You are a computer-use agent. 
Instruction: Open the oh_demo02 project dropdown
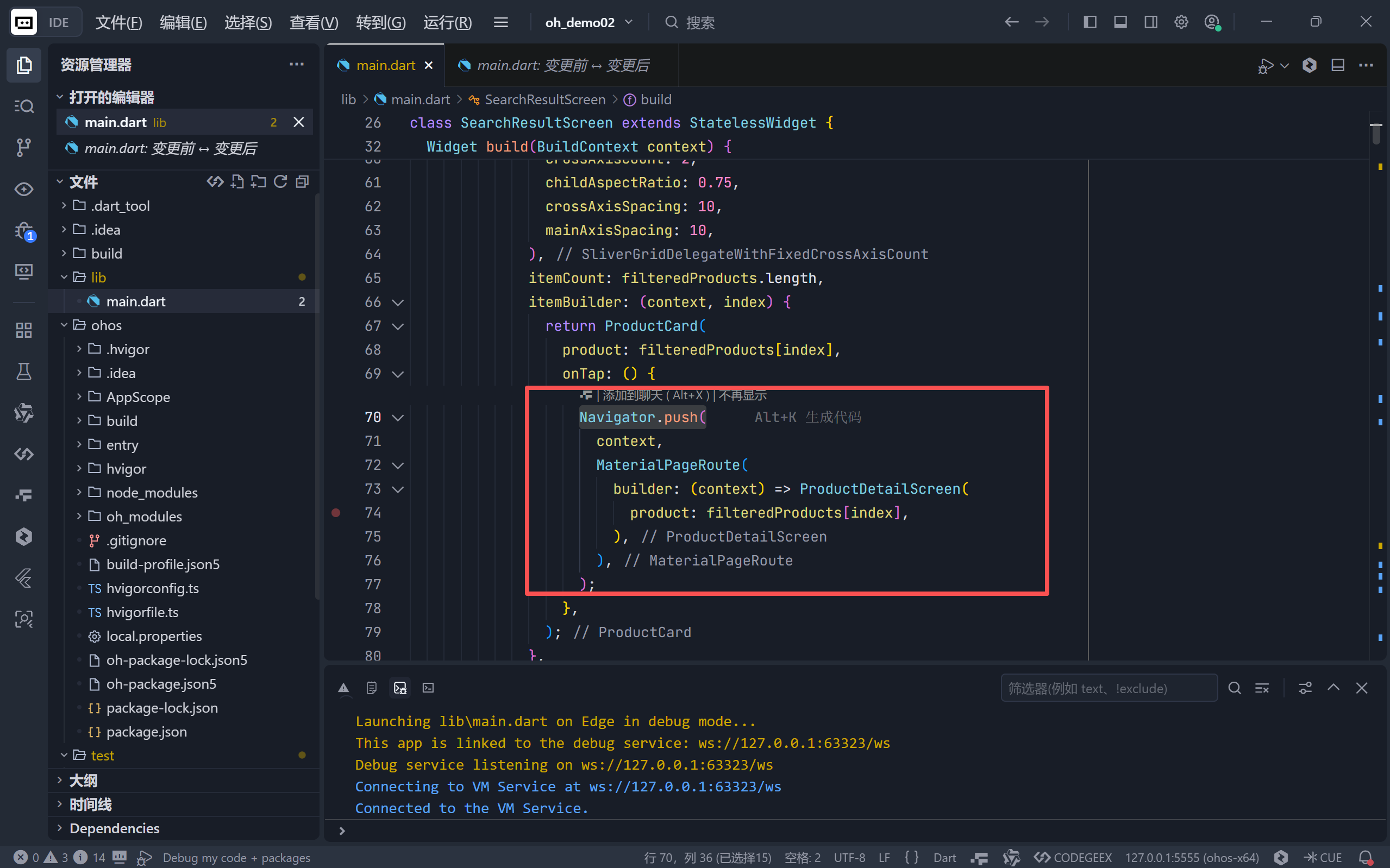coord(588,22)
